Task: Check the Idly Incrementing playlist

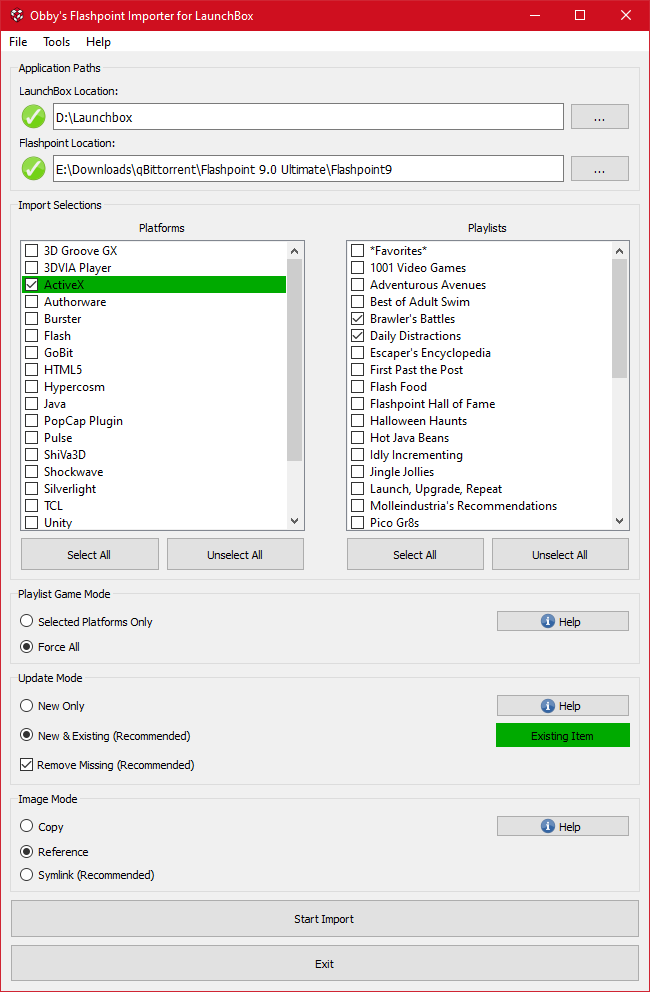Action: click(x=358, y=455)
